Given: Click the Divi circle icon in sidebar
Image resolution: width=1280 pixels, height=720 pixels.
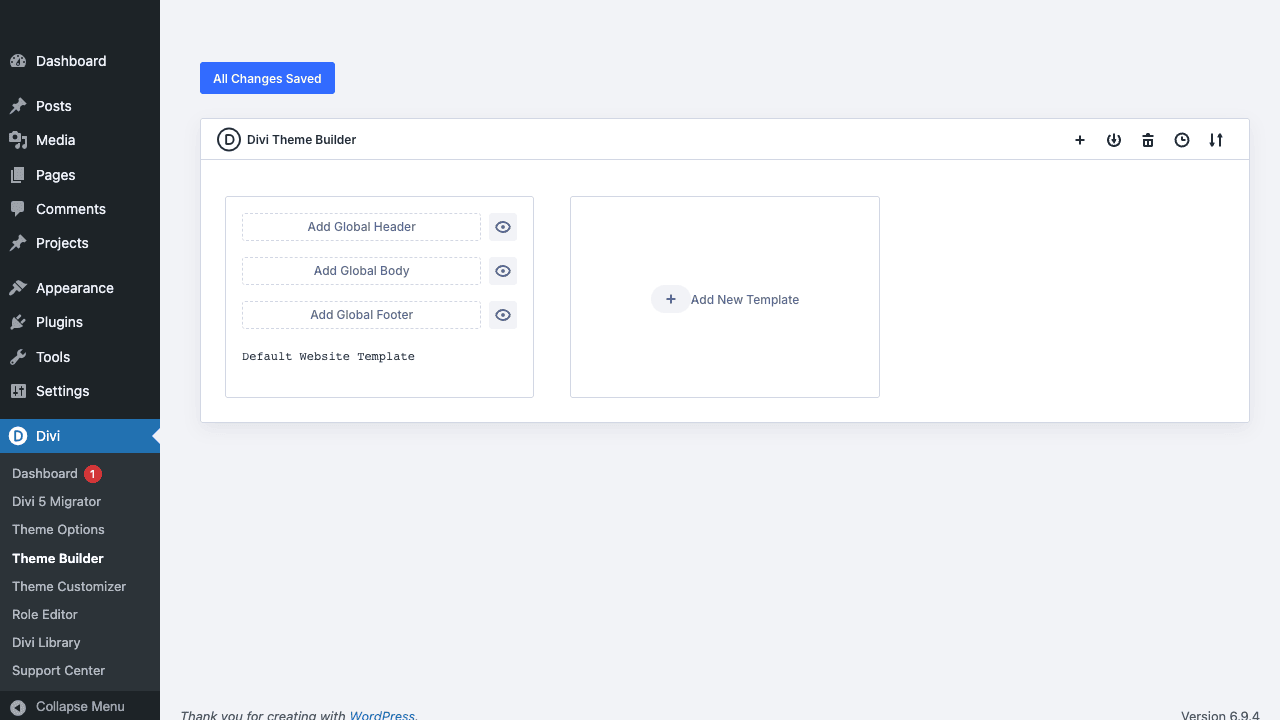Looking at the screenshot, I should coord(18,436).
